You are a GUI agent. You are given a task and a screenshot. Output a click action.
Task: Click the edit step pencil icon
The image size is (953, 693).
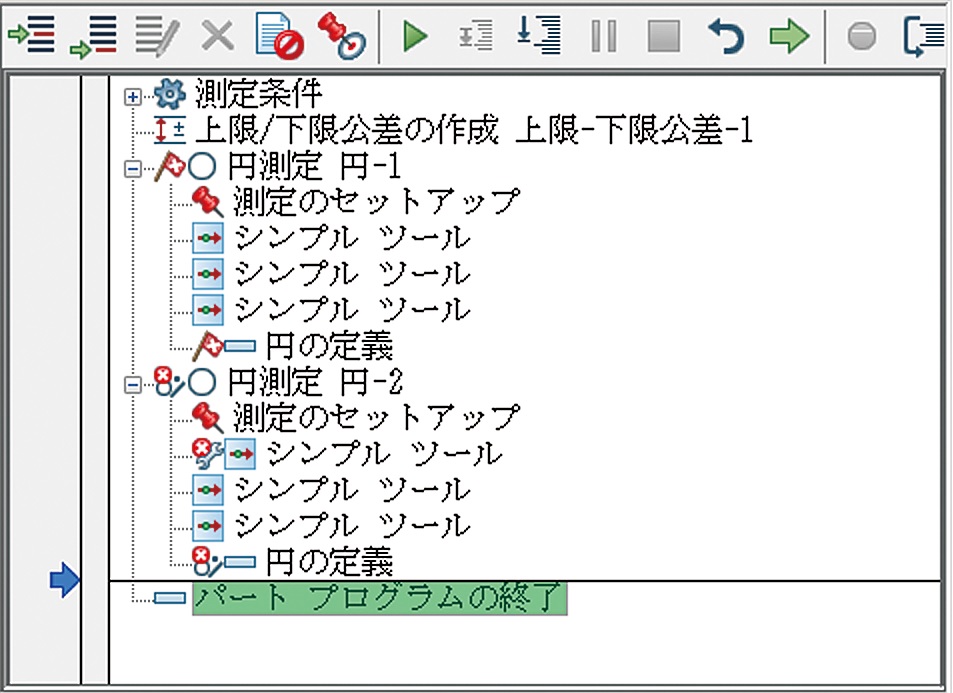(x=156, y=36)
